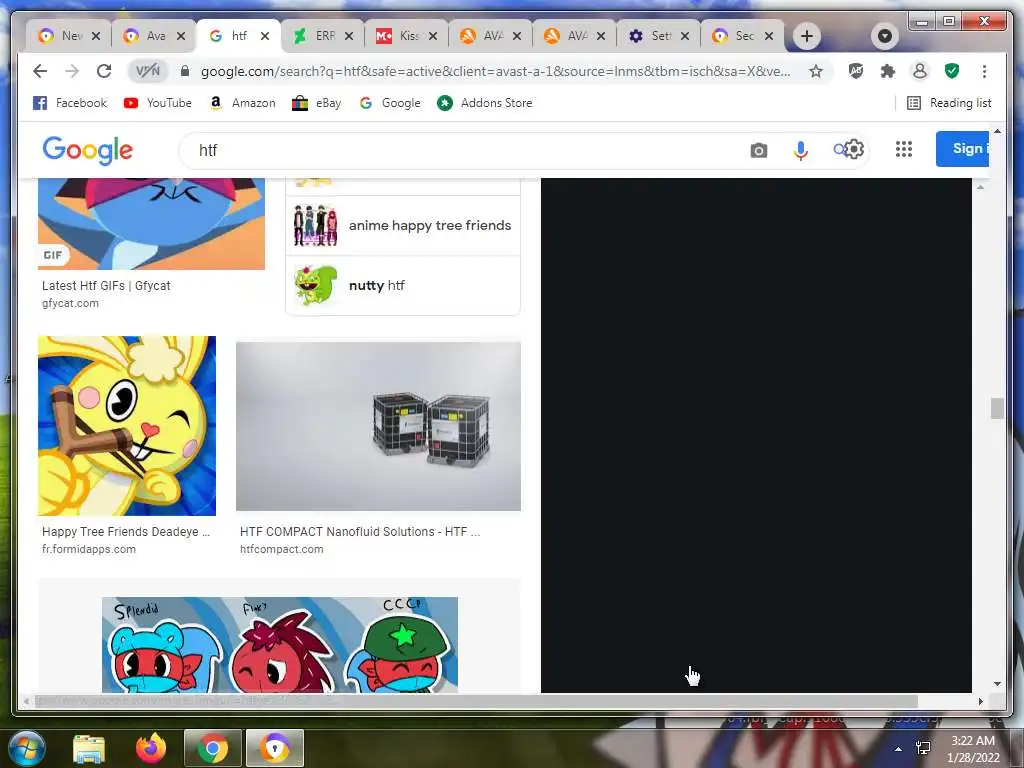Open the browser profile avatar icon

(x=920, y=71)
